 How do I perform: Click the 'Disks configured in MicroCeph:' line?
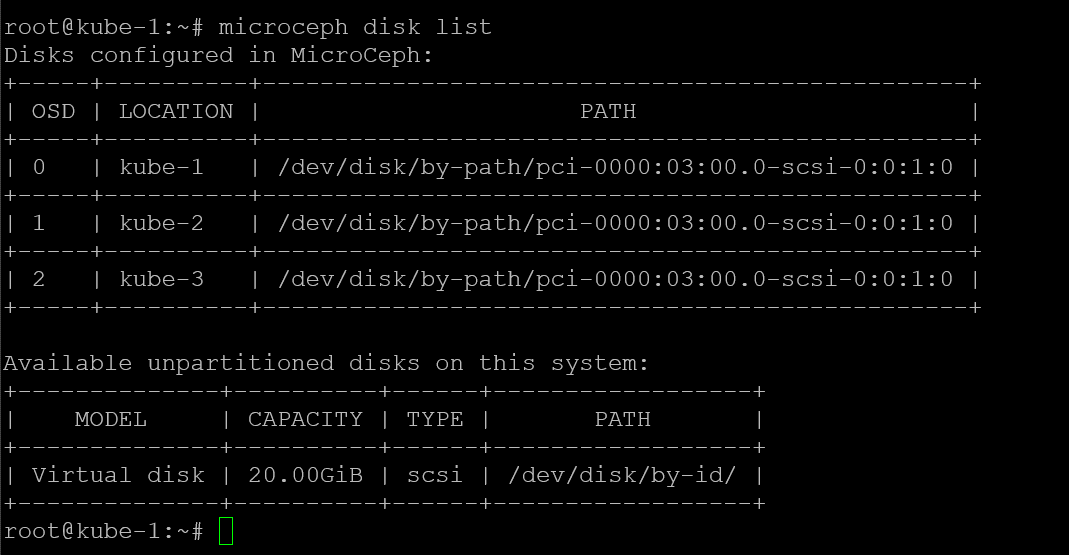[x=219, y=55]
